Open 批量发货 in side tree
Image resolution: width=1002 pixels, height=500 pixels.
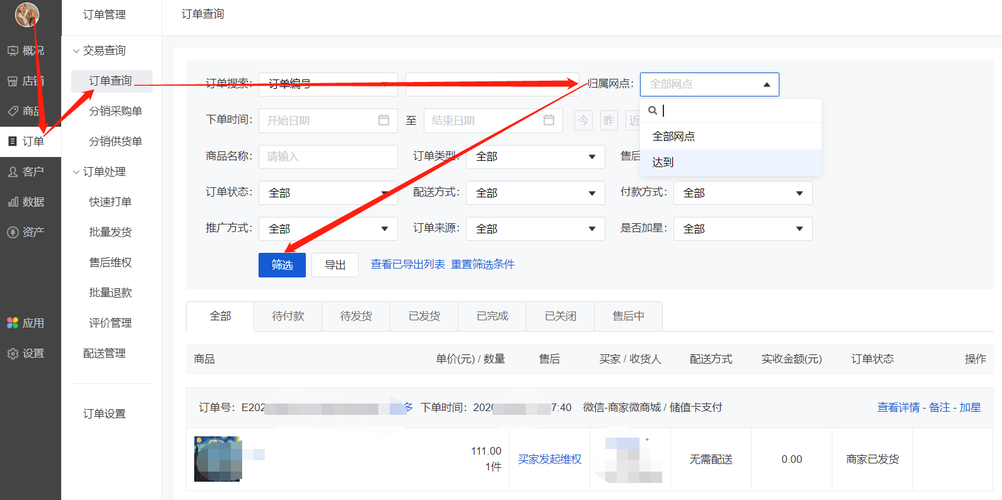pyautogui.click(x=110, y=232)
